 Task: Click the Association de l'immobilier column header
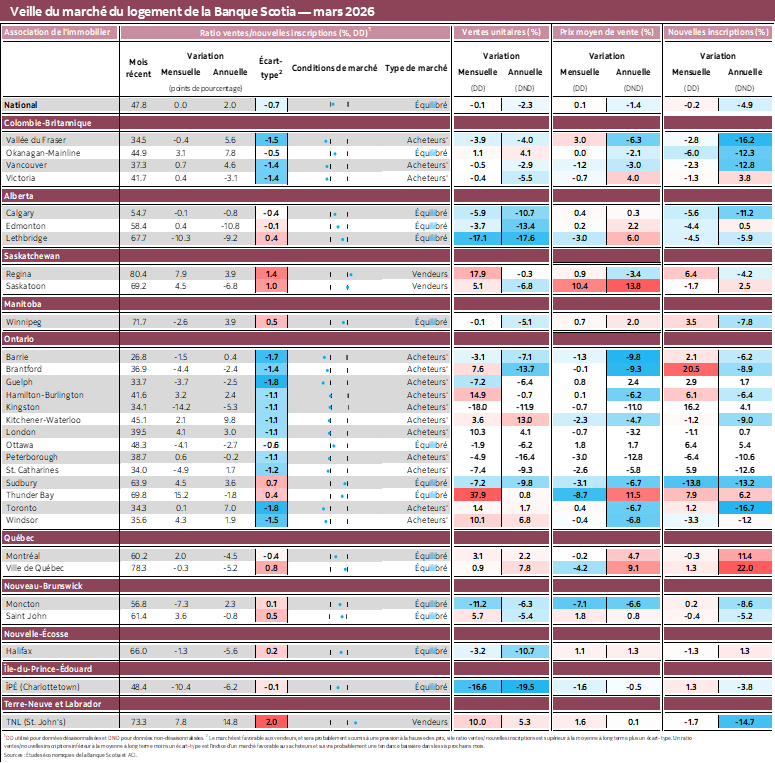click(x=60, y=33)
